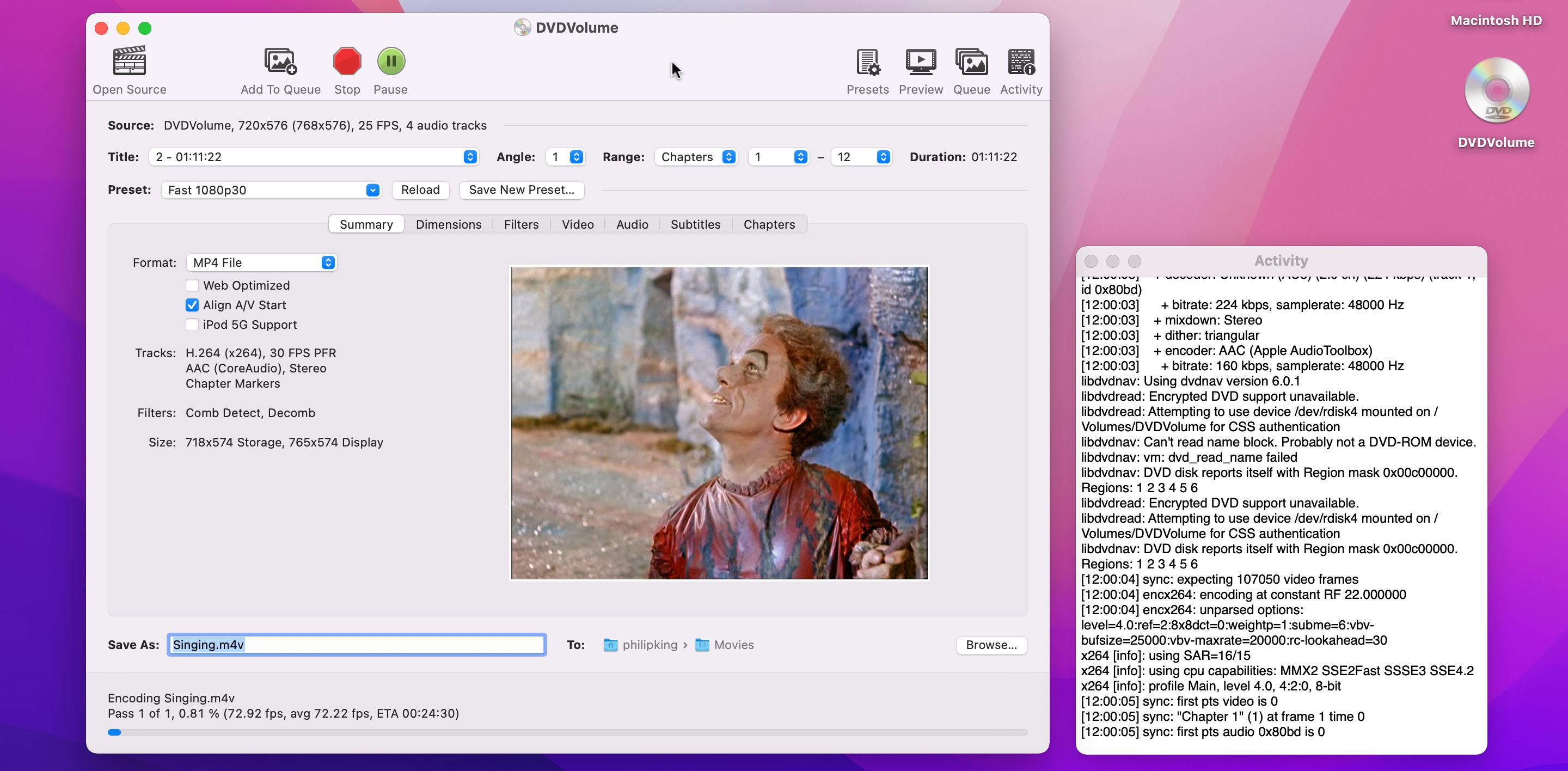1568x771 pixels.
Task: Open the Presets panel
Action: pos(867,69)
